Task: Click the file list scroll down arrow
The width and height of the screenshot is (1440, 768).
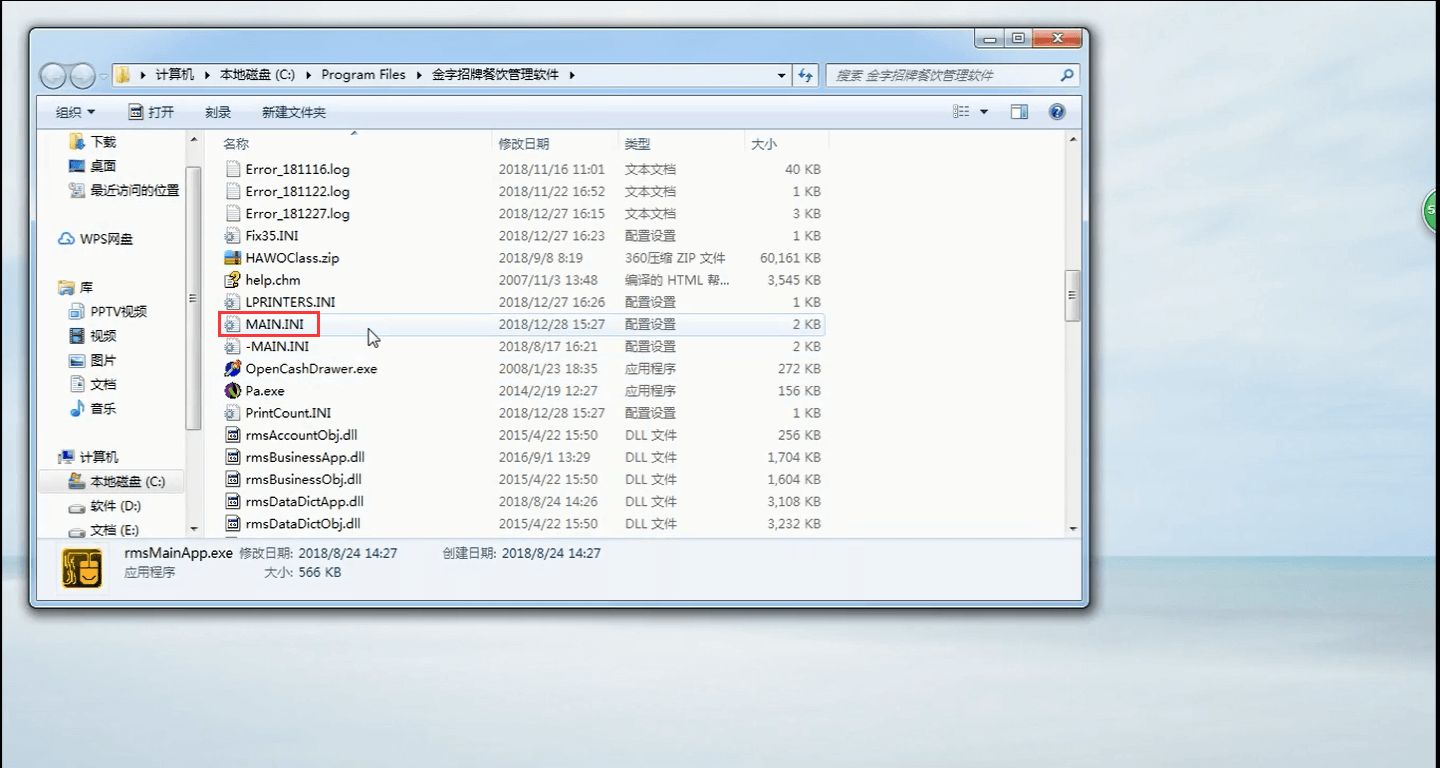Action: click(1073, 529)
